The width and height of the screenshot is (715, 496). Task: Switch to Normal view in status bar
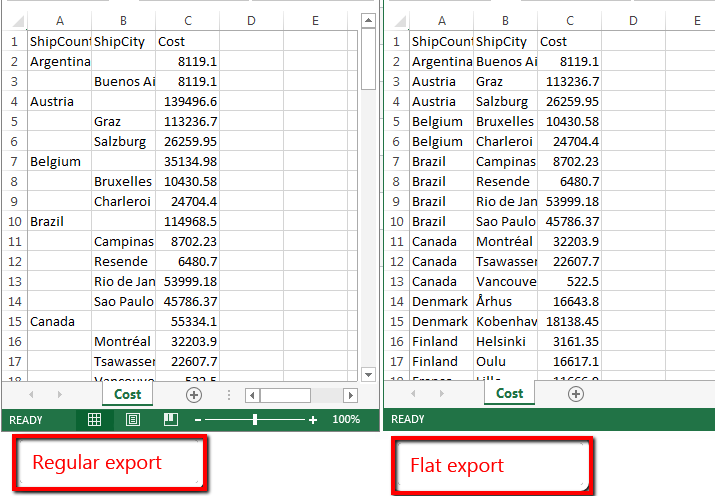94,420
